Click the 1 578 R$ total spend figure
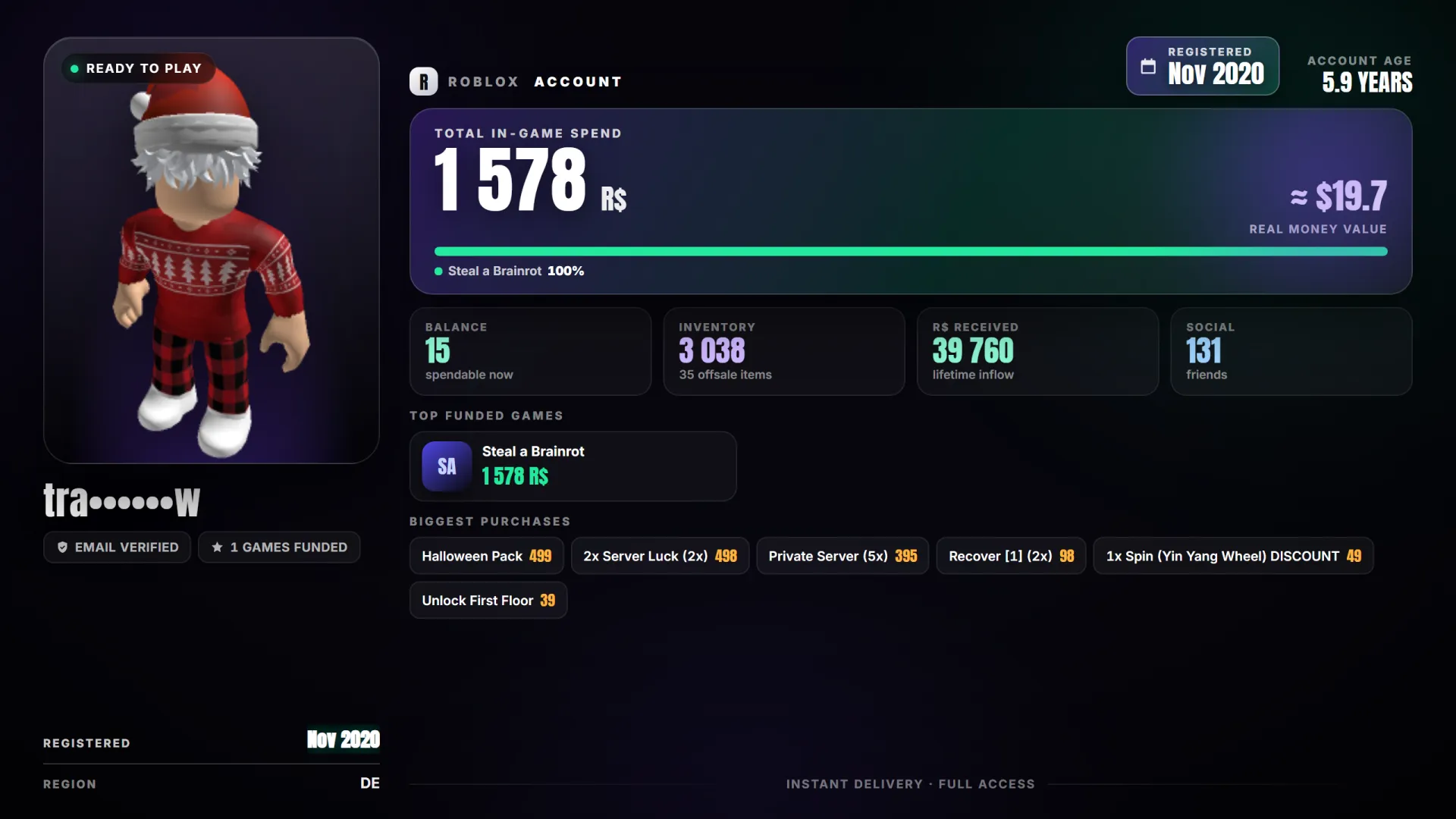1456x819 pixels. point(530,180)
